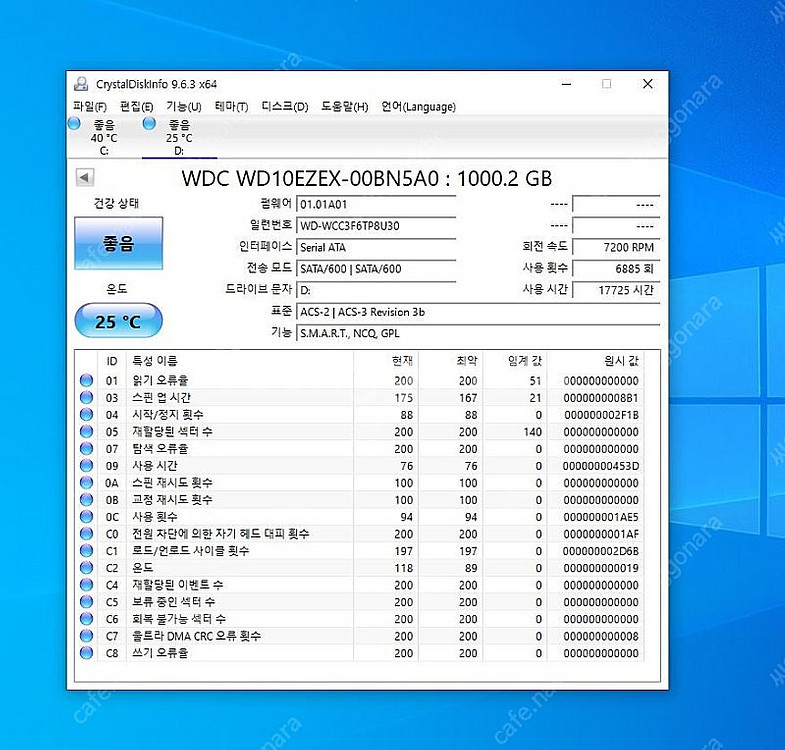Image resolution: width=785 pixels, height=750 pixels.
Task: Click the rotation speed field 7200 RPM
Action: click(x=616, y=247)
